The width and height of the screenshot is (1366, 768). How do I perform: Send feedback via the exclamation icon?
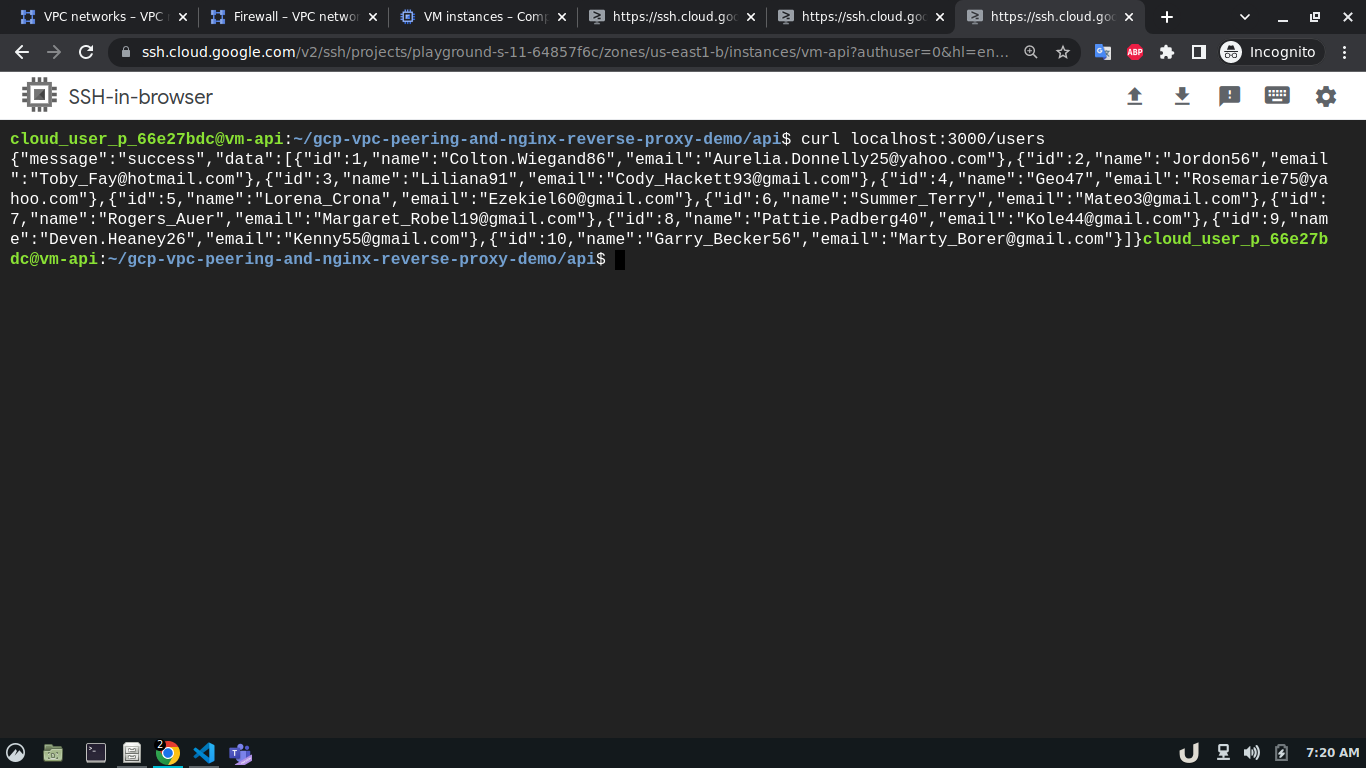click(x=1230, y=96)
